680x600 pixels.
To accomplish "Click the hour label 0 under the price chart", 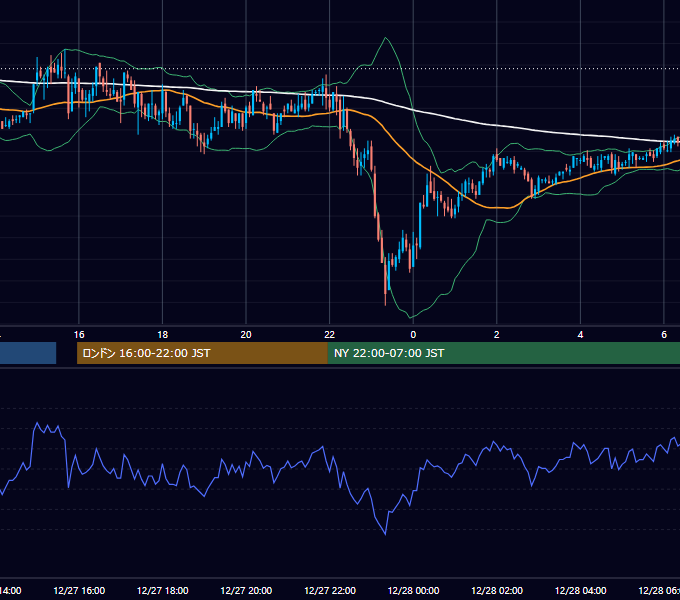I will (413, 335).
